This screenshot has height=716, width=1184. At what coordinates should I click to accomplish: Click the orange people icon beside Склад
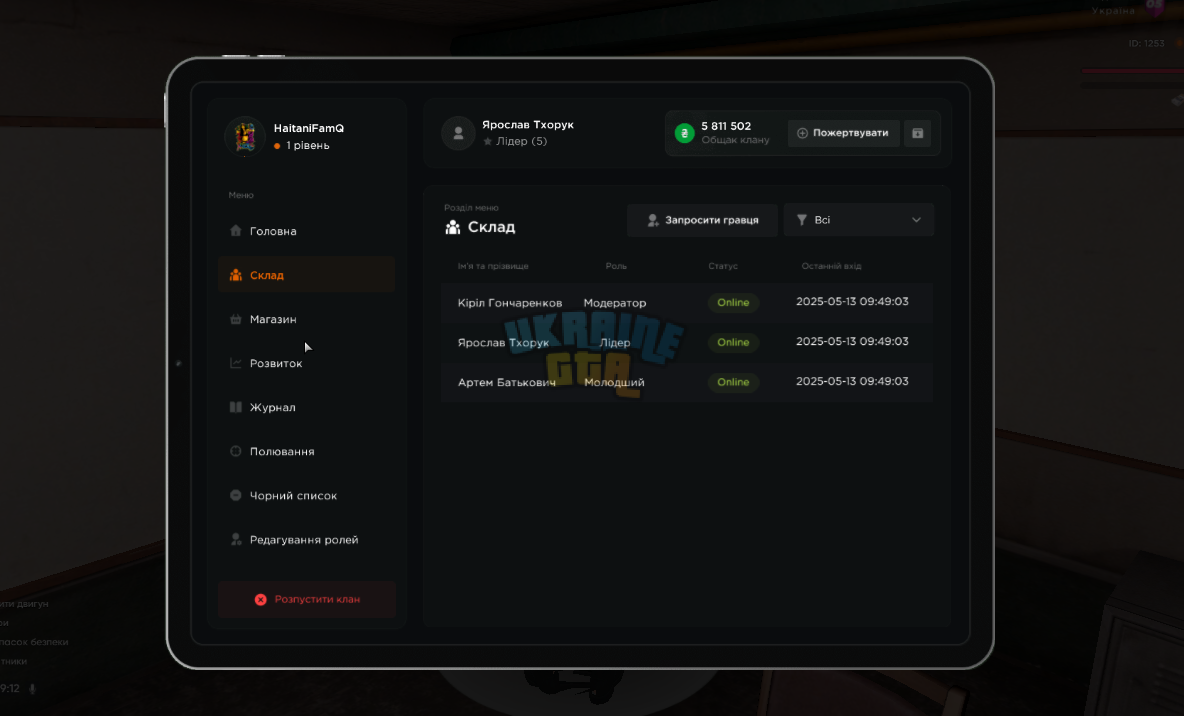point(236,275)
